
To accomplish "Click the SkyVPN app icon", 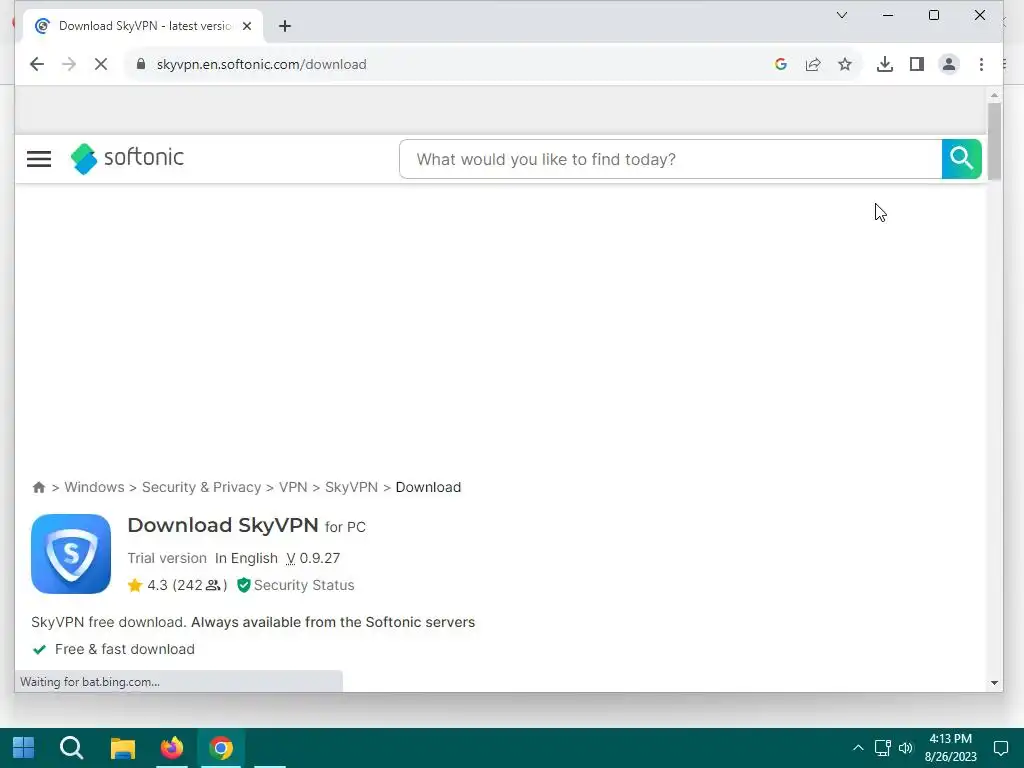I will coord(71,554).
